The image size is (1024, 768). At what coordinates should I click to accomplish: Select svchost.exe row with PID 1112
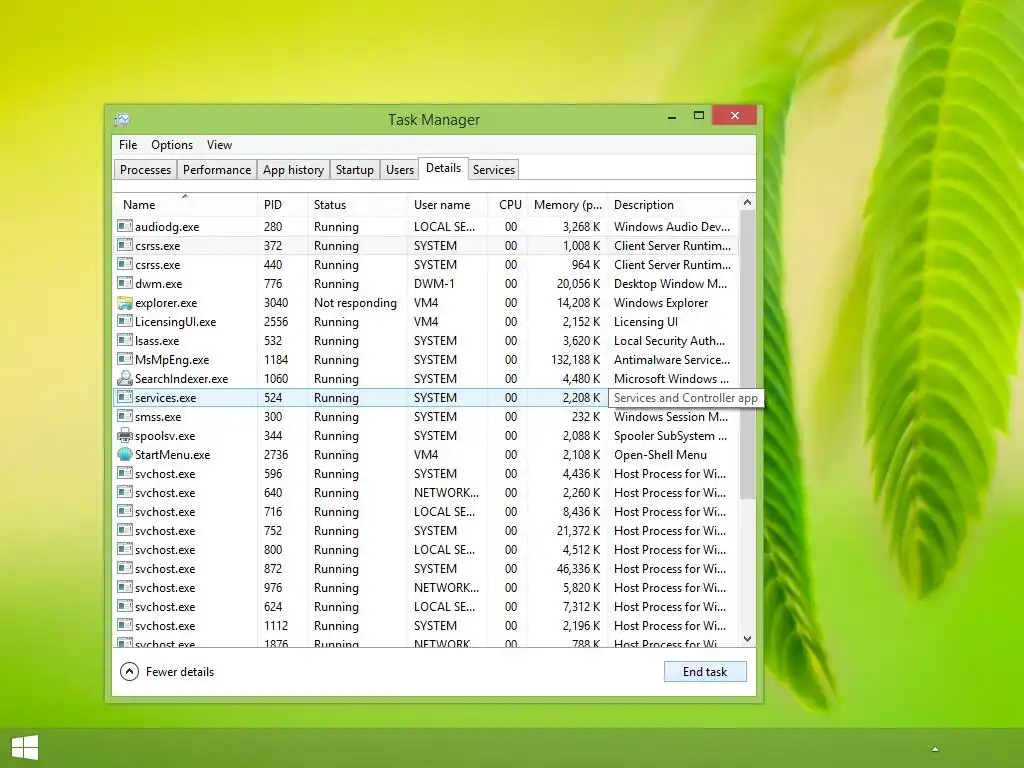[x=426, y=625]
